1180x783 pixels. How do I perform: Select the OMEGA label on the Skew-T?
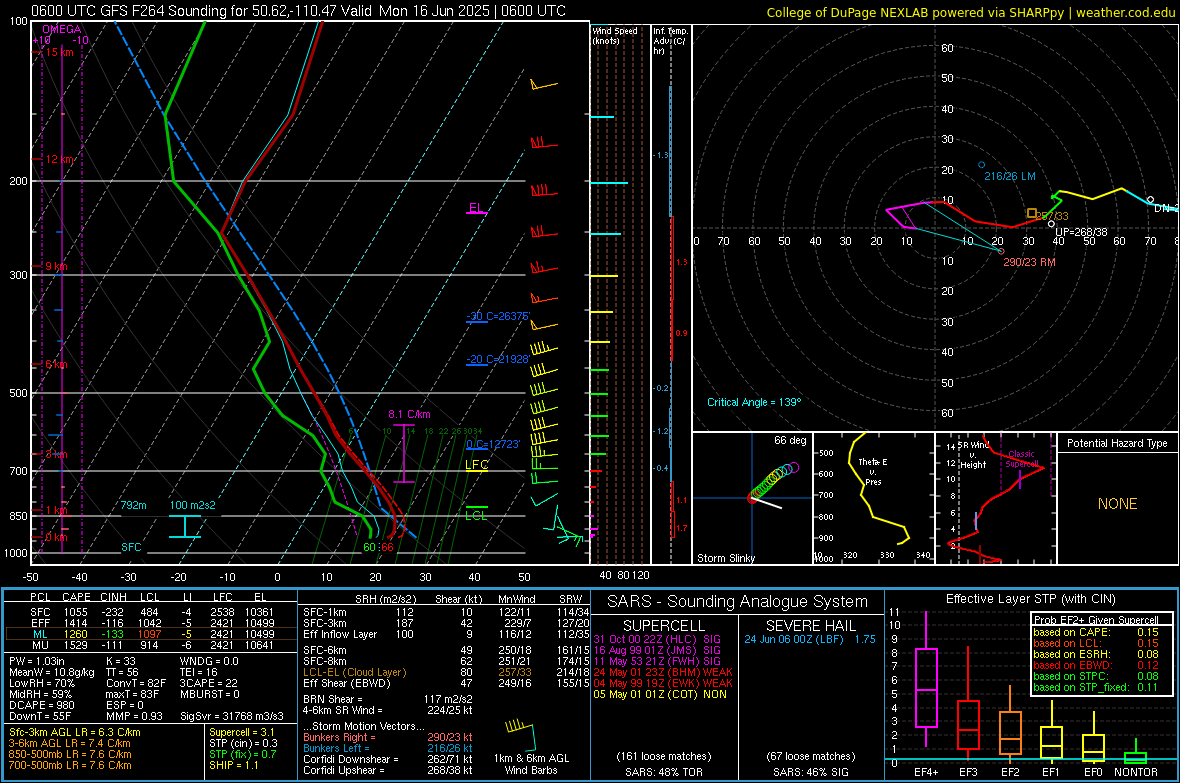(x=62, y=29)
